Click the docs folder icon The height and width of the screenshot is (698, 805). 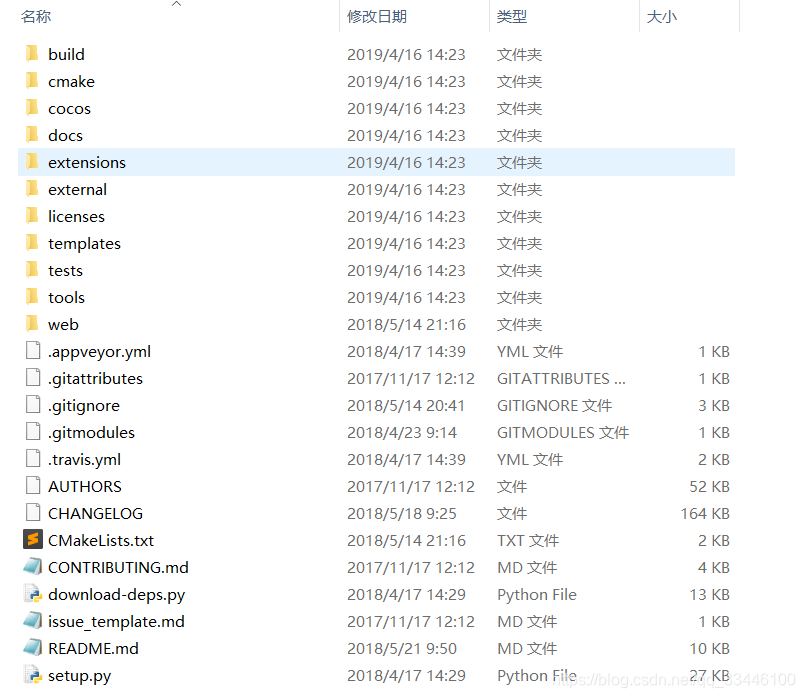32,134
